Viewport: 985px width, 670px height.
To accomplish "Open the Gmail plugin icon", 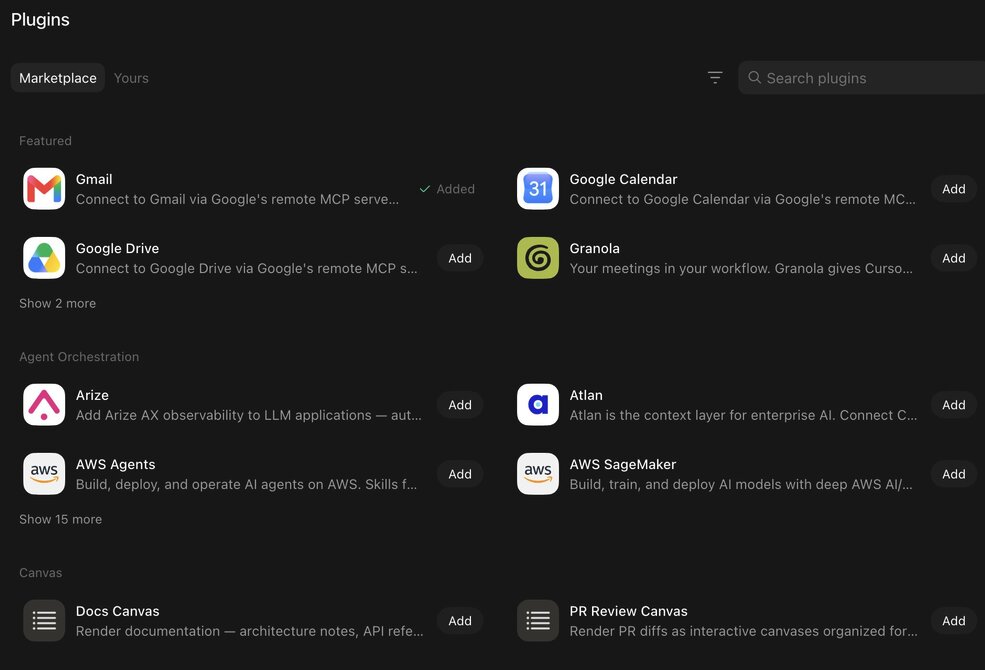I will 44,188.
